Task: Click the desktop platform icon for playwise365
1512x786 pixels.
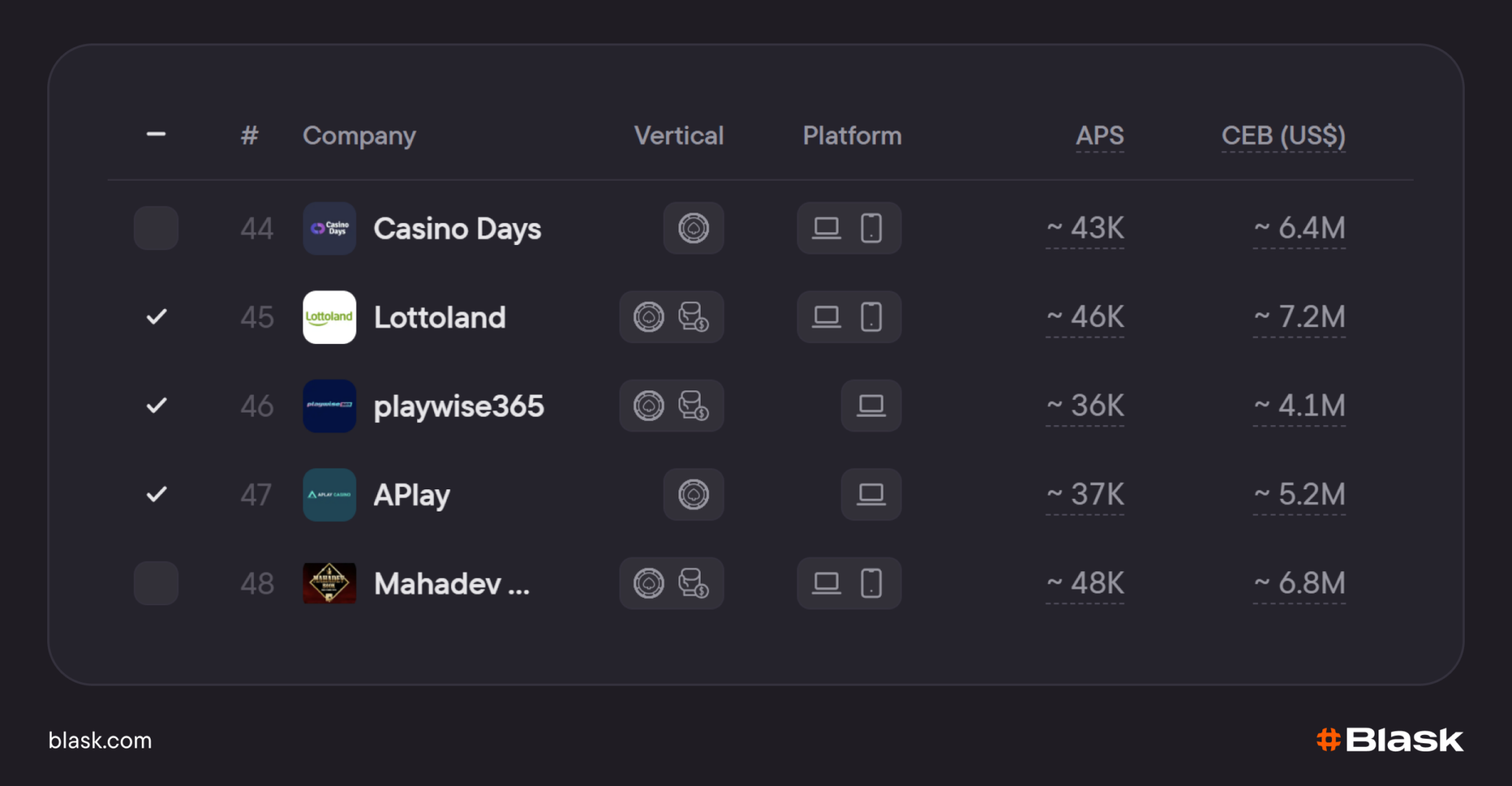Action: [871, 406]
